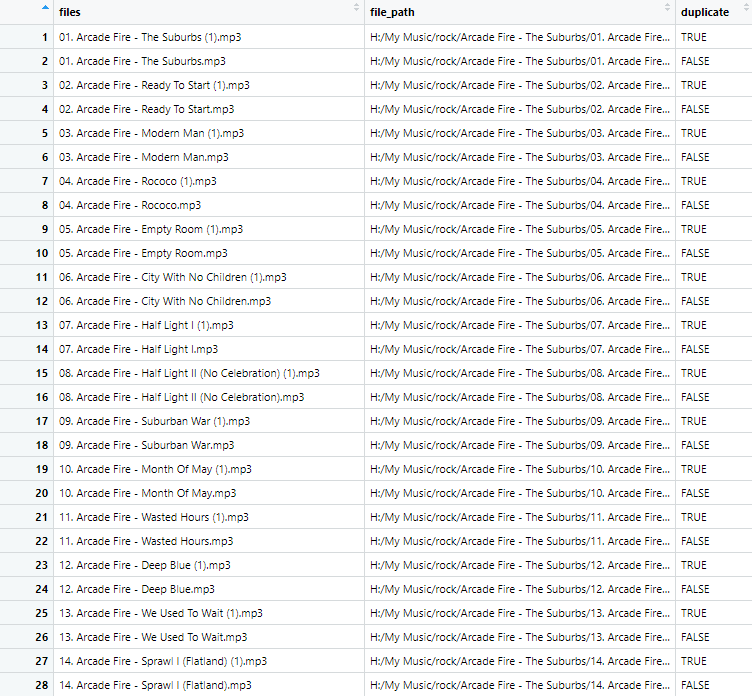This screenshot has height=696, width=752.
Task: Click row number 15
Action: click(x=42, y=373)
